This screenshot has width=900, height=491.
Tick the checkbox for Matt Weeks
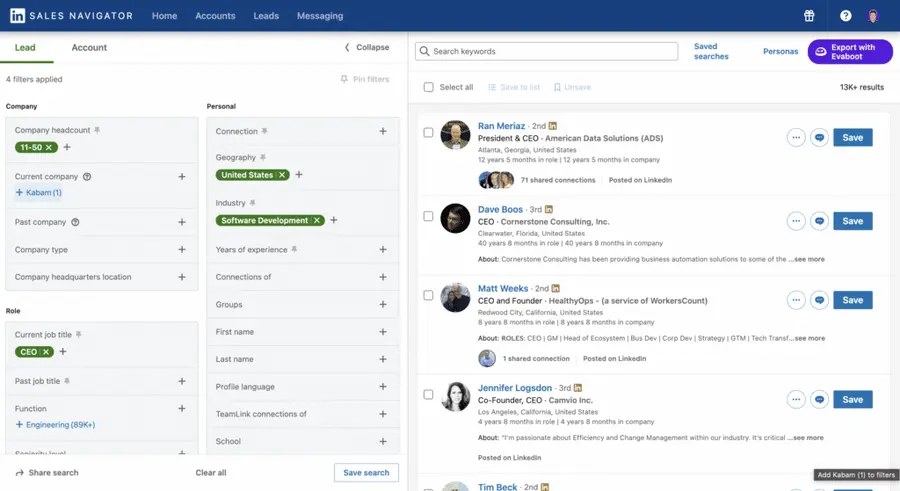pos(428,295)
